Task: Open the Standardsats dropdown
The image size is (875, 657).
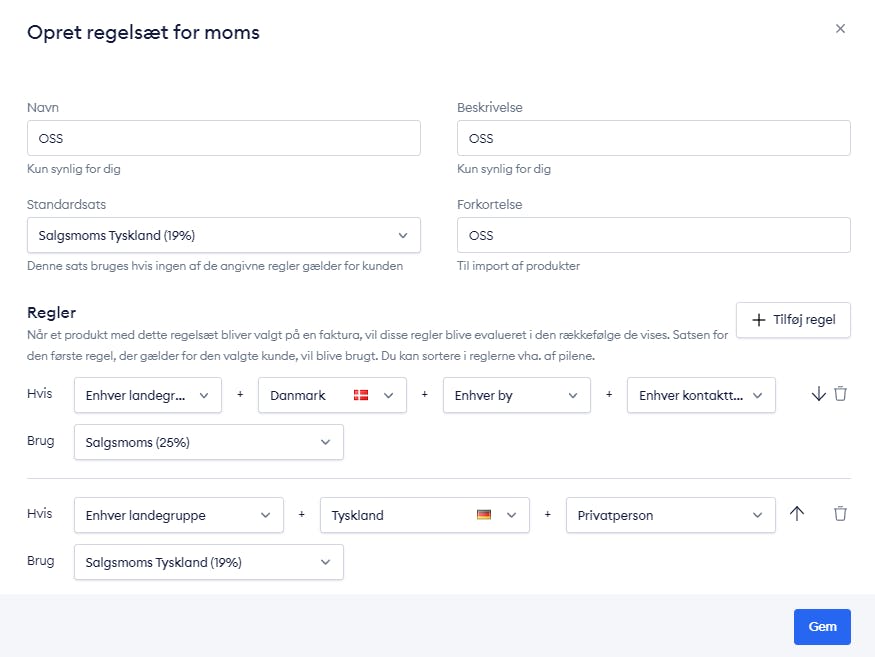Action: [224, 235]
